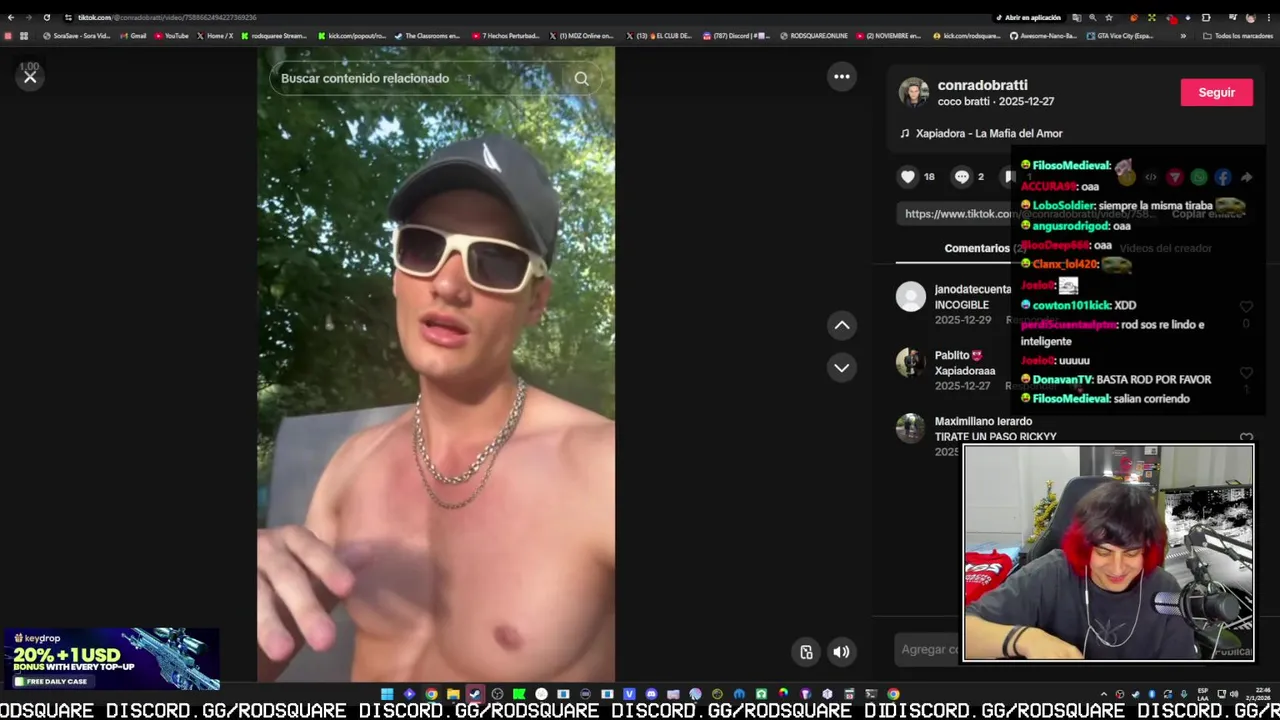Open the conradobratti profile avatar
This screenshot has width=1280, height=720.
[913, 92]
